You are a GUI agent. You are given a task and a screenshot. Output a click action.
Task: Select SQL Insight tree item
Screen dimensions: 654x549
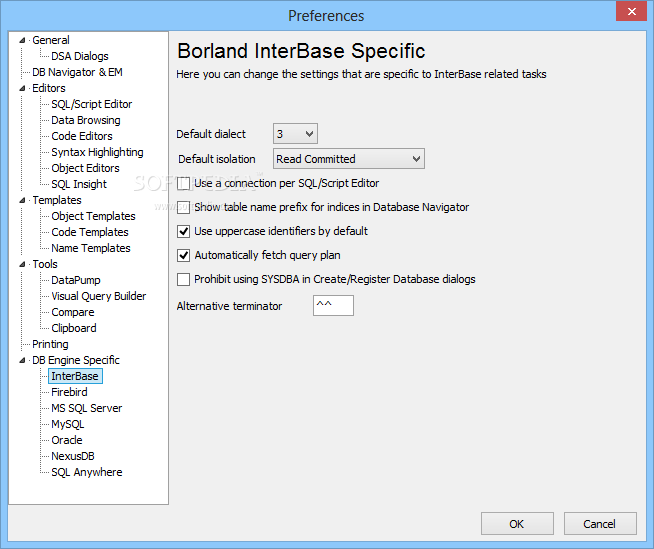tap(79, 184)
